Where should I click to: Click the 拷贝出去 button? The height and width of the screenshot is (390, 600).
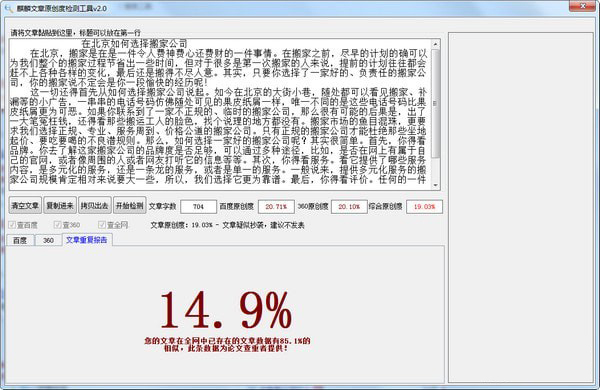(x=95, y=206)
